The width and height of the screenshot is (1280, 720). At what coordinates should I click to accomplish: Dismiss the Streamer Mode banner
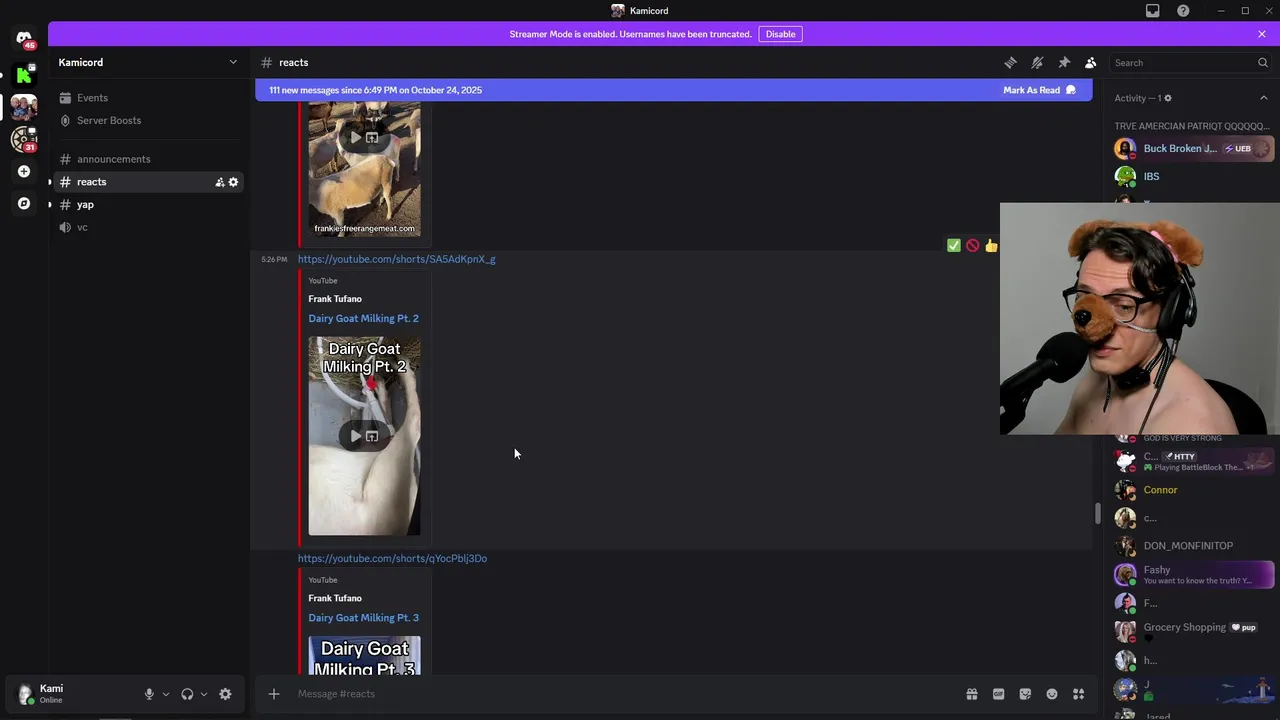(1262, 34)
